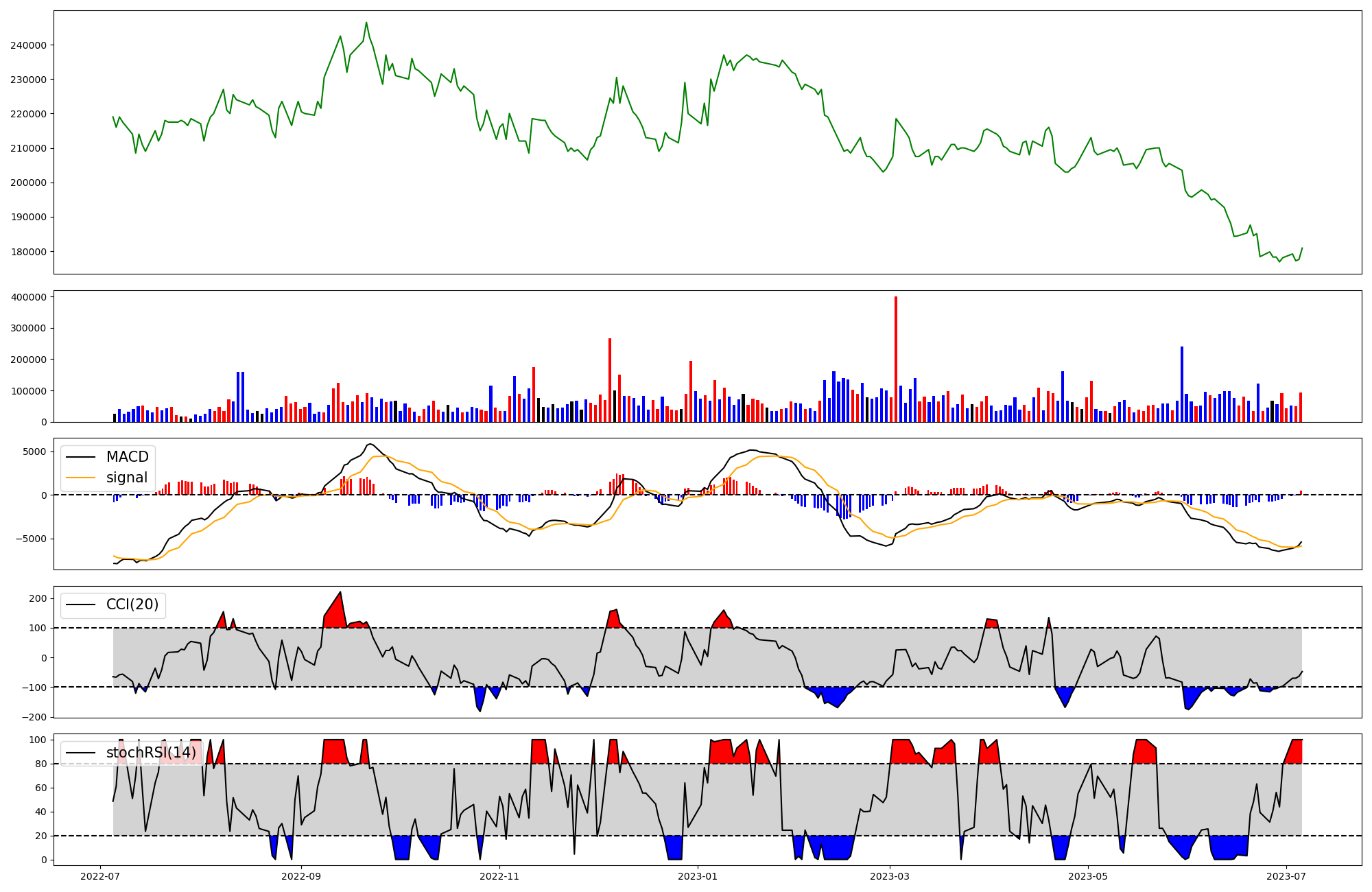Click the tallest red volume bar

click(896, 357)
